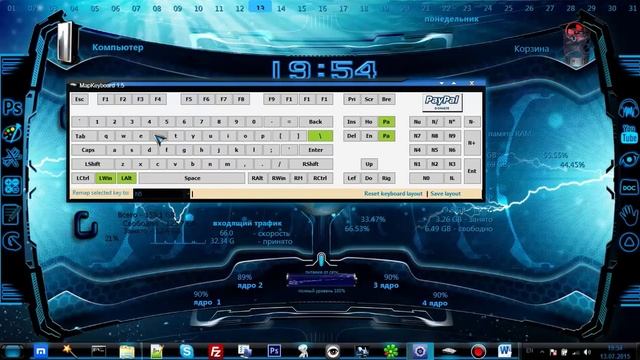
Task: Open the paint palette sidebar icon
Action: coord(12,133)
